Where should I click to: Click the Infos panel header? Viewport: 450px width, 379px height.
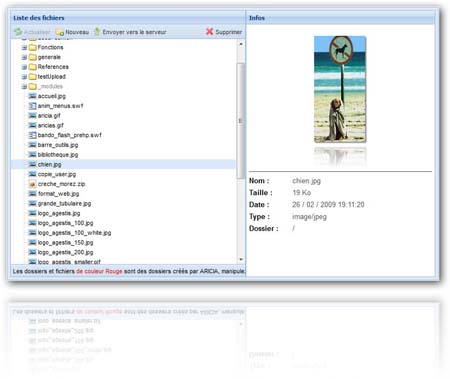[340, 18]
